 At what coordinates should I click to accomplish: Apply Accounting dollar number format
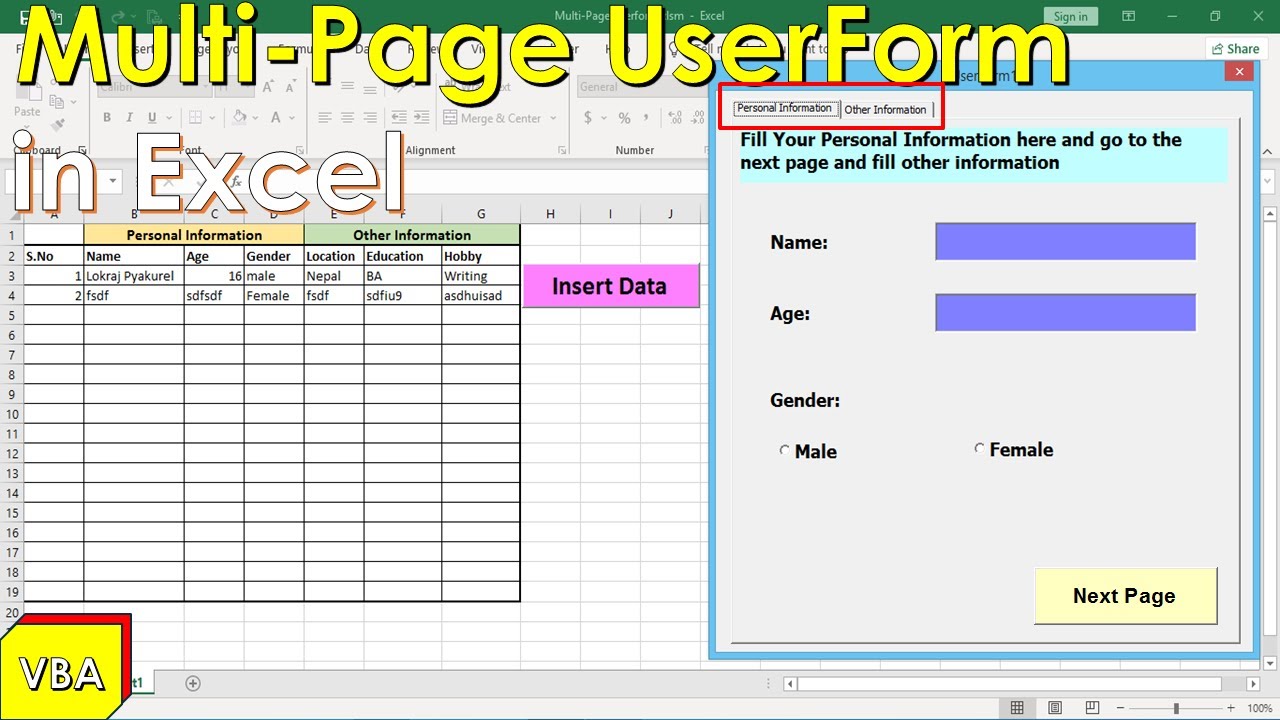[x=588, y=118]
